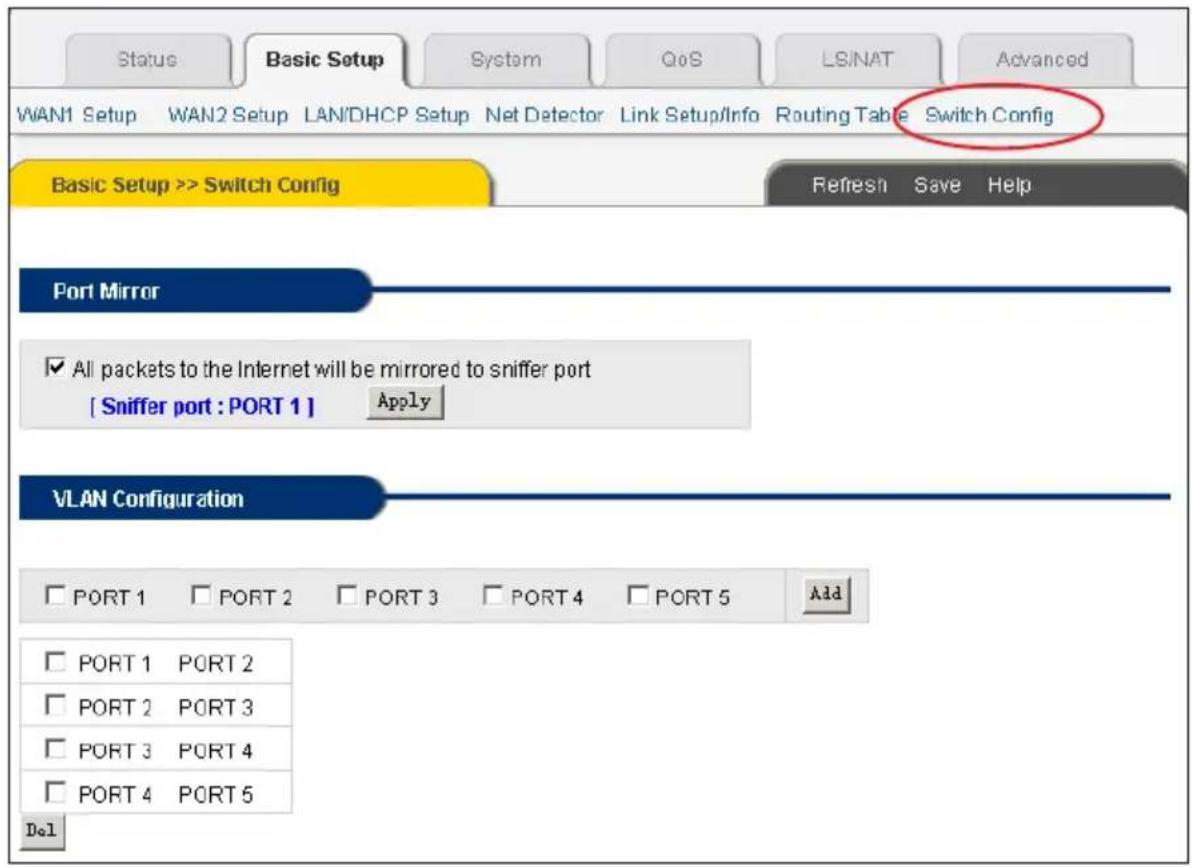Switch to the System tab

[506, 59]
